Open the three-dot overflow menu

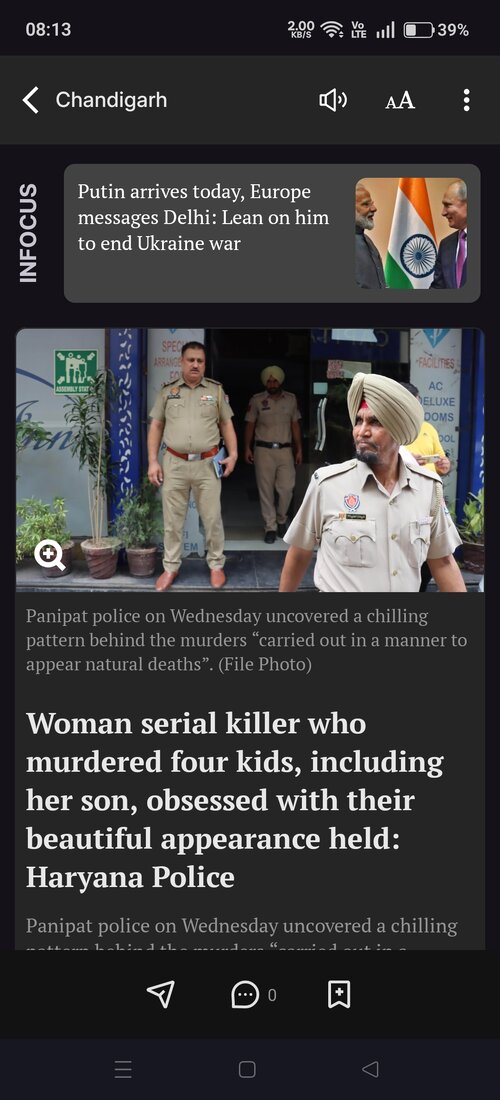click(x=466, y=100)
